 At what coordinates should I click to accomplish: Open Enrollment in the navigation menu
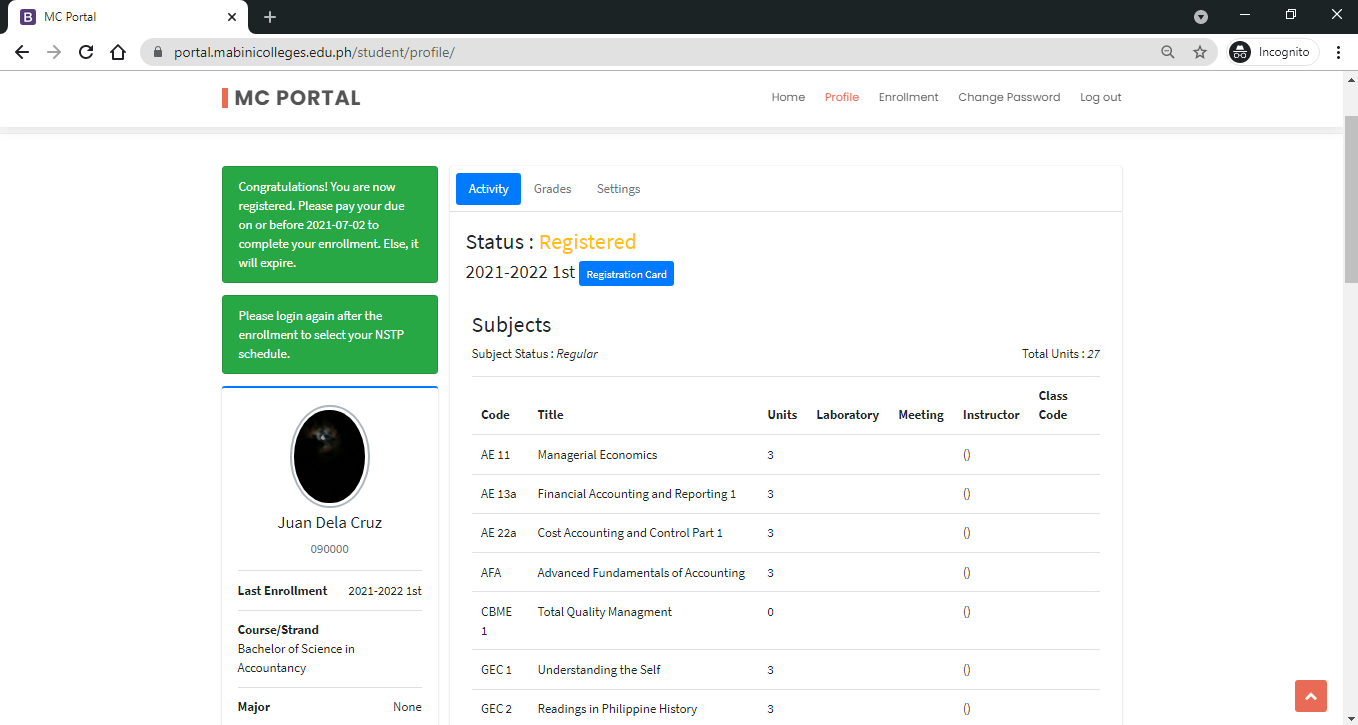(908, 97)
